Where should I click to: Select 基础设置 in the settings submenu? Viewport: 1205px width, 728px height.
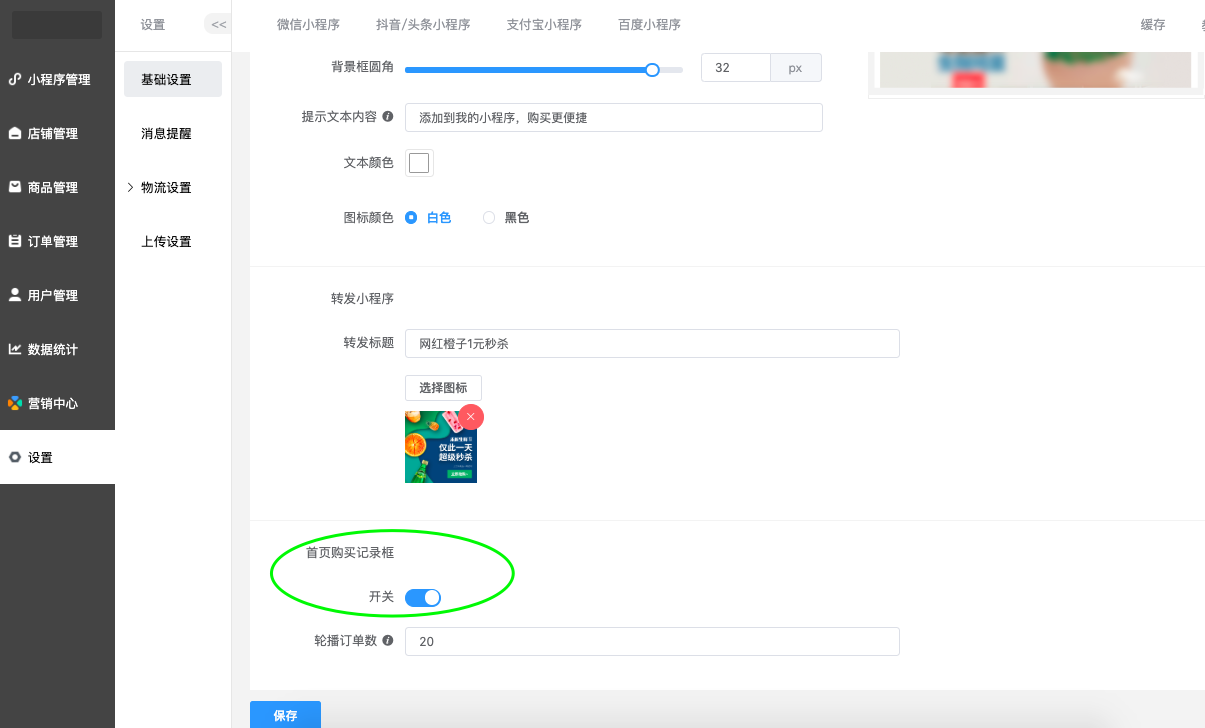click(x=173, y=79)
